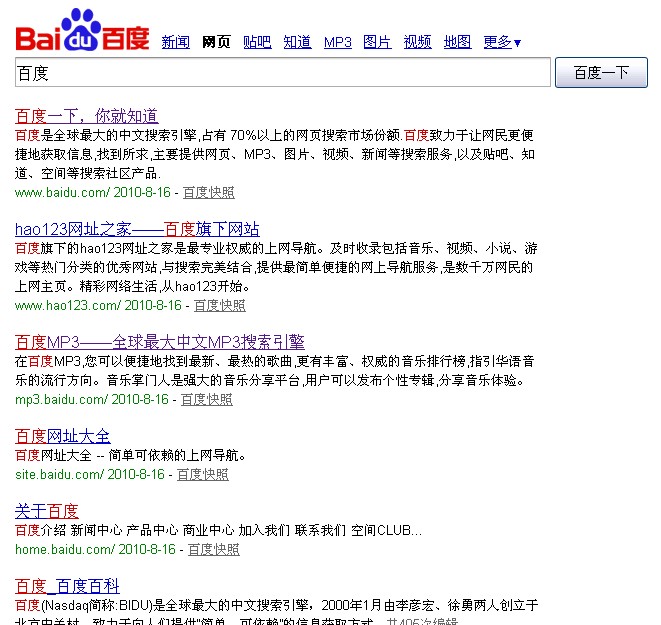
Task: Open result 百度一下，你就知道
Action: [87, 116]
